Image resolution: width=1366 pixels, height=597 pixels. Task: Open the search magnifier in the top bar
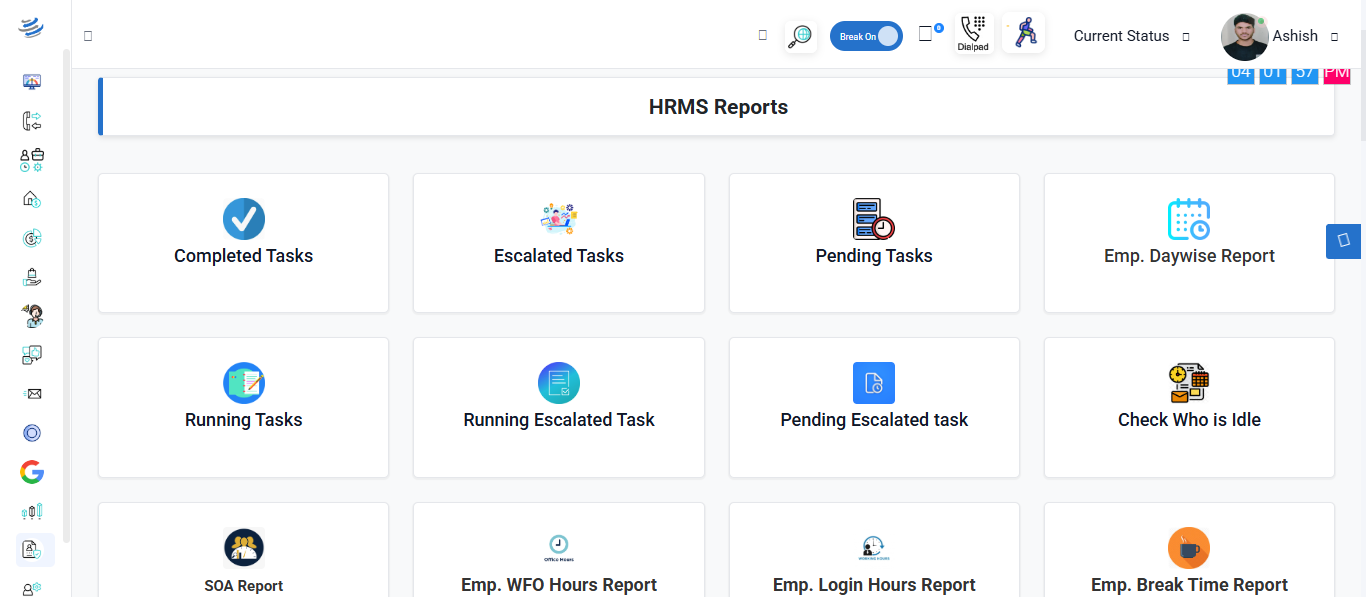coord(800,35)
